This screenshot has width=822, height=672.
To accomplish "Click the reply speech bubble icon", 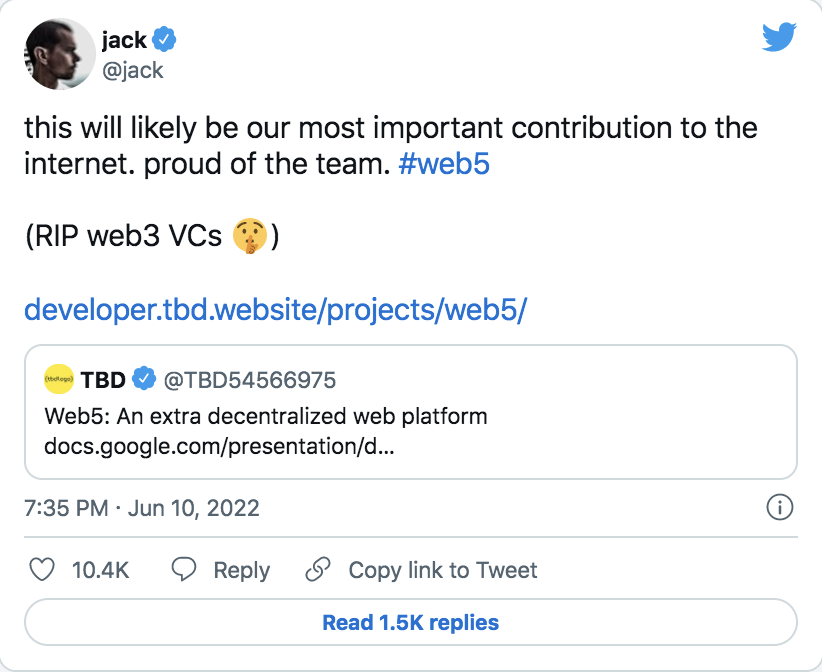I will pos(182,569).
